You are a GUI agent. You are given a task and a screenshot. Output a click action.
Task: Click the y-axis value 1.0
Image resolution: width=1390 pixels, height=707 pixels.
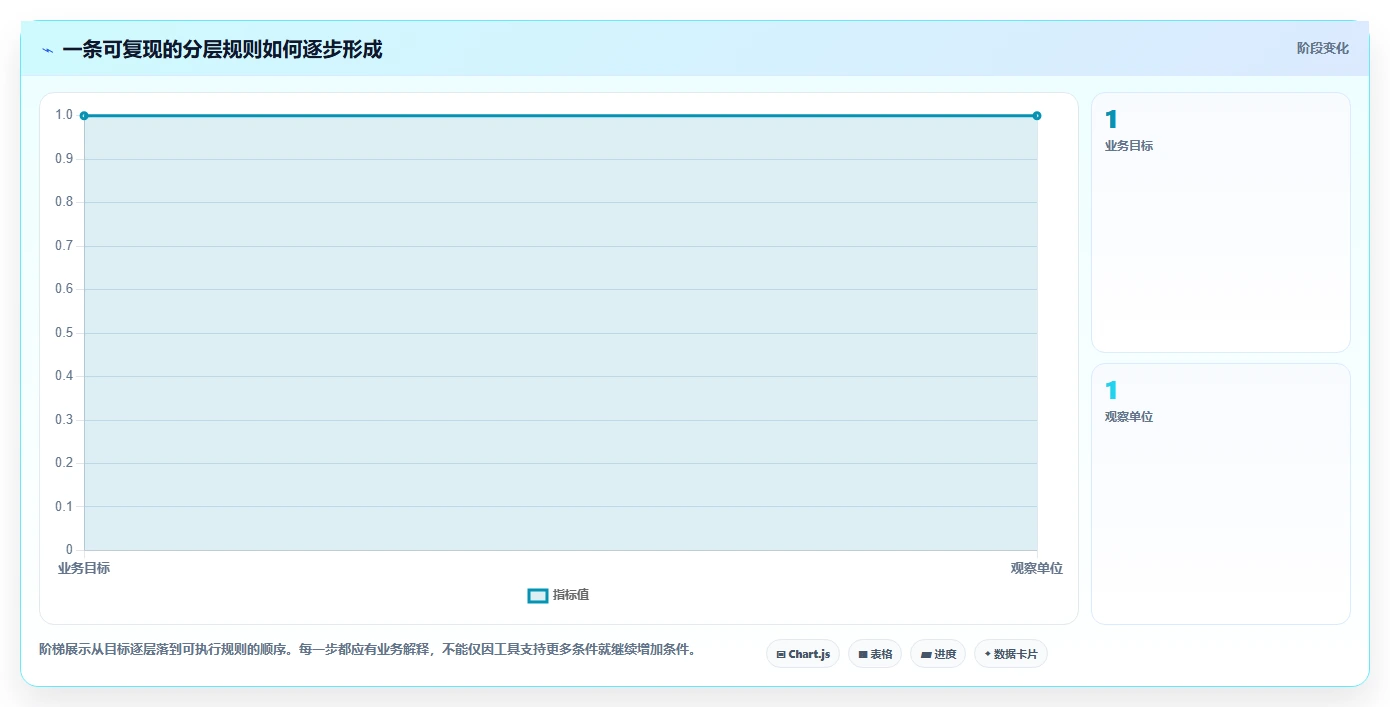64,115
